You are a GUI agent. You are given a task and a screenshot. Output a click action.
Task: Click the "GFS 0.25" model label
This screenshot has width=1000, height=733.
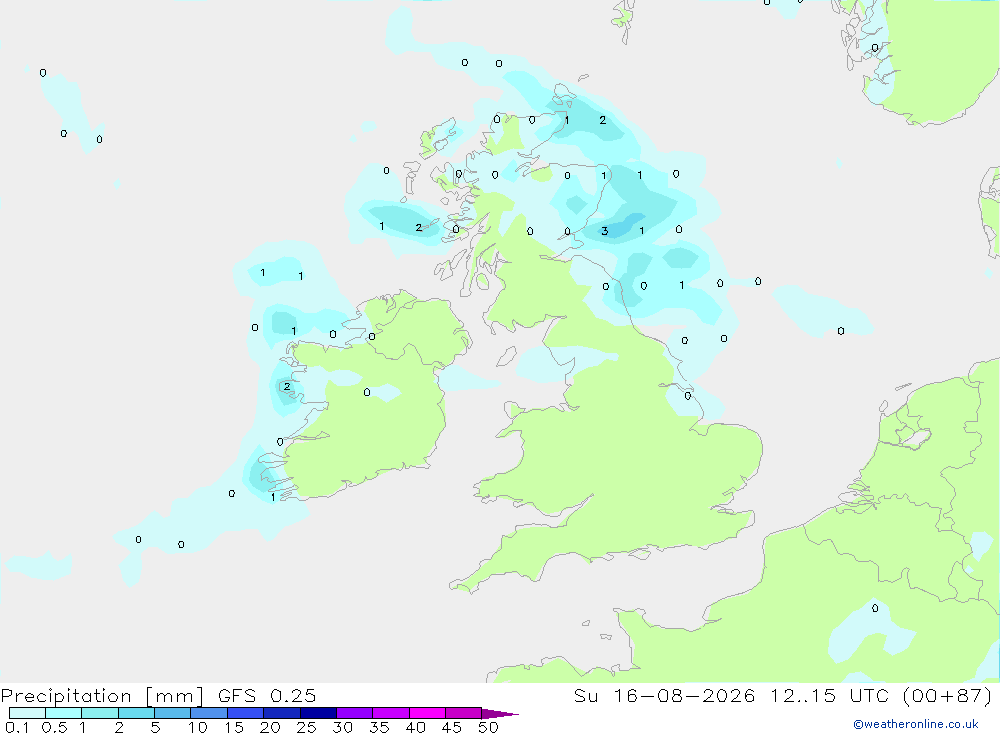click(x=267, y=695)
